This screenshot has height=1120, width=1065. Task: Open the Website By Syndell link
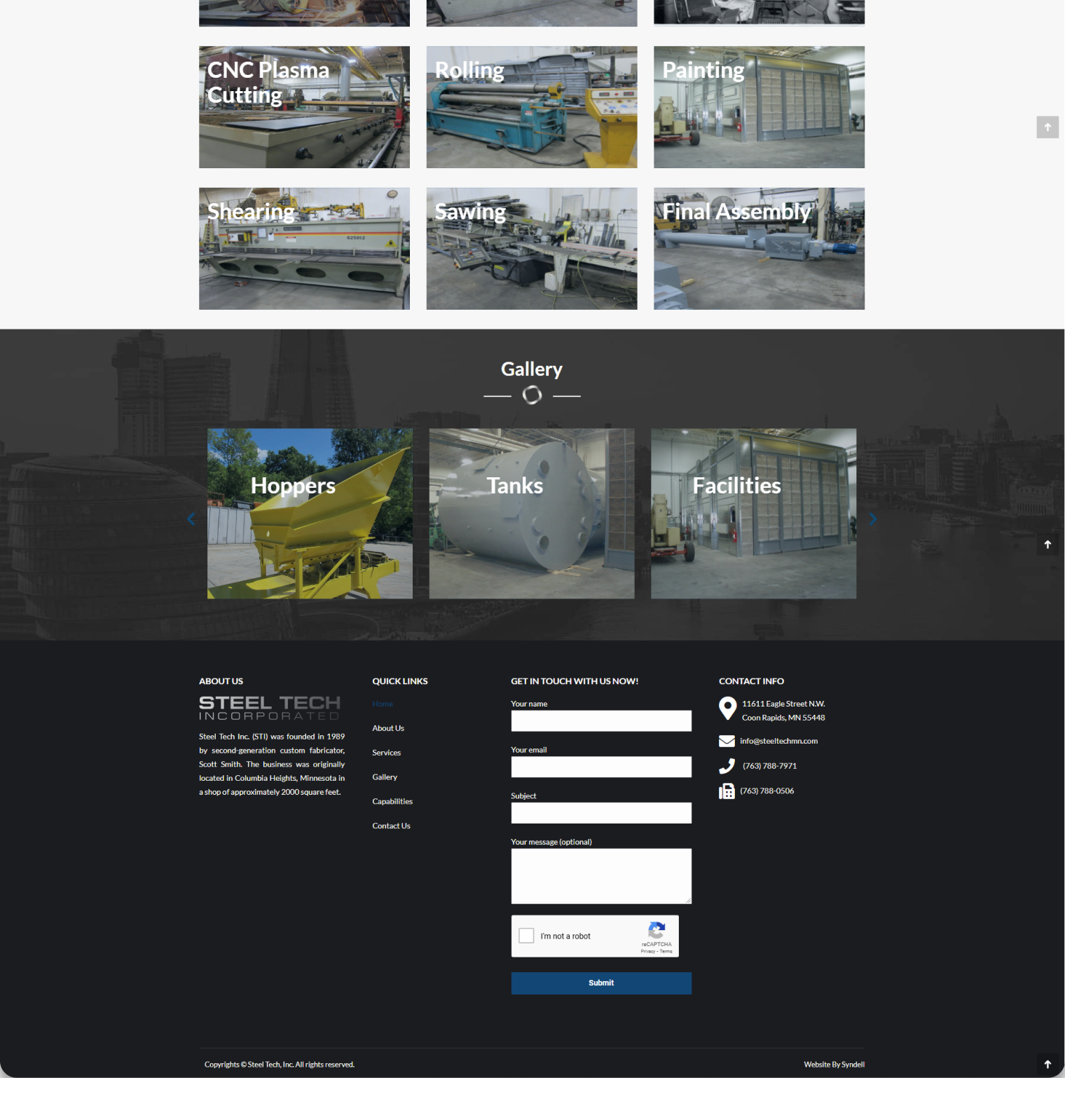(834, 1065)
